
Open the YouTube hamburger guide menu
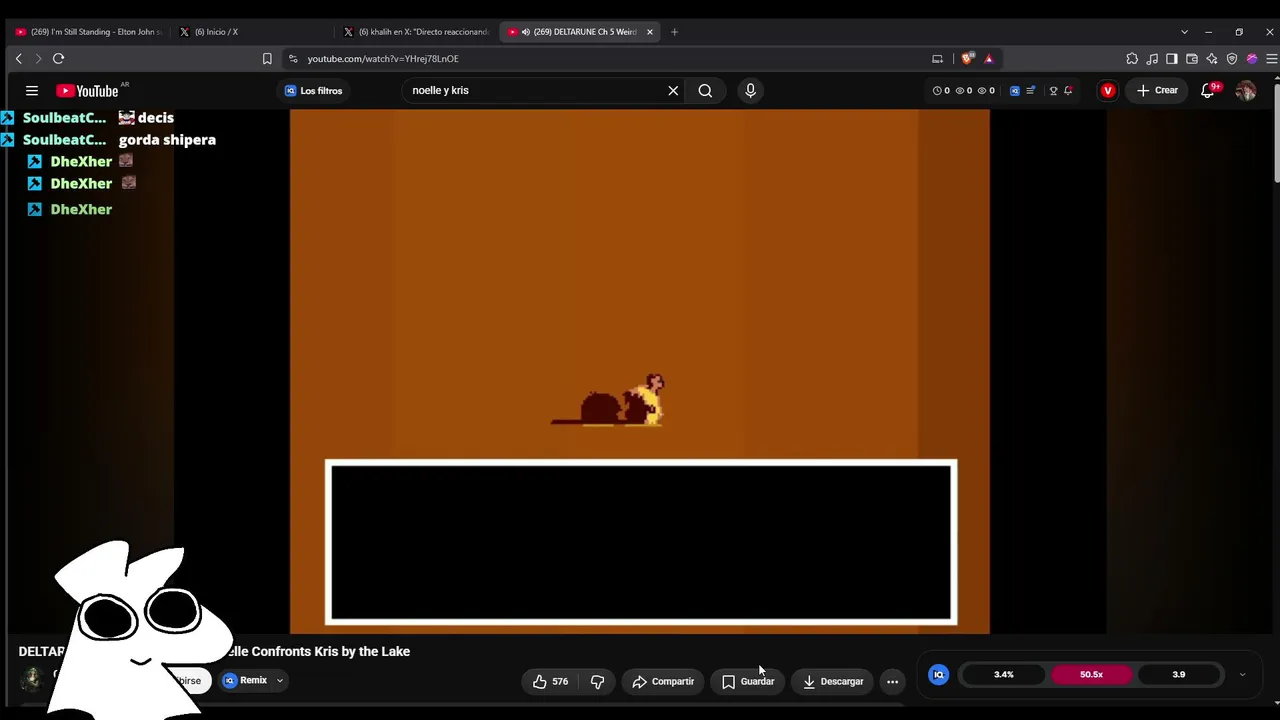click(32, 91)
